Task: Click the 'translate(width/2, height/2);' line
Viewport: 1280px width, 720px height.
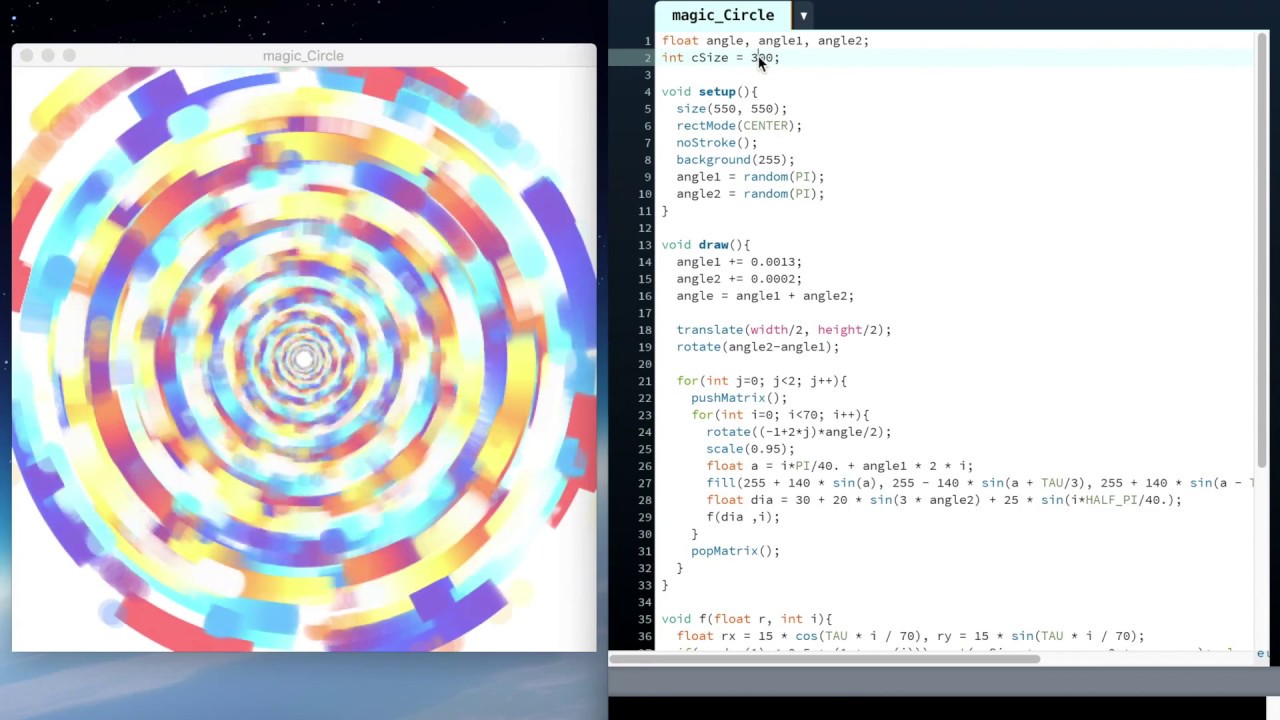Action: pyautogui.click(x=783, y=330)
